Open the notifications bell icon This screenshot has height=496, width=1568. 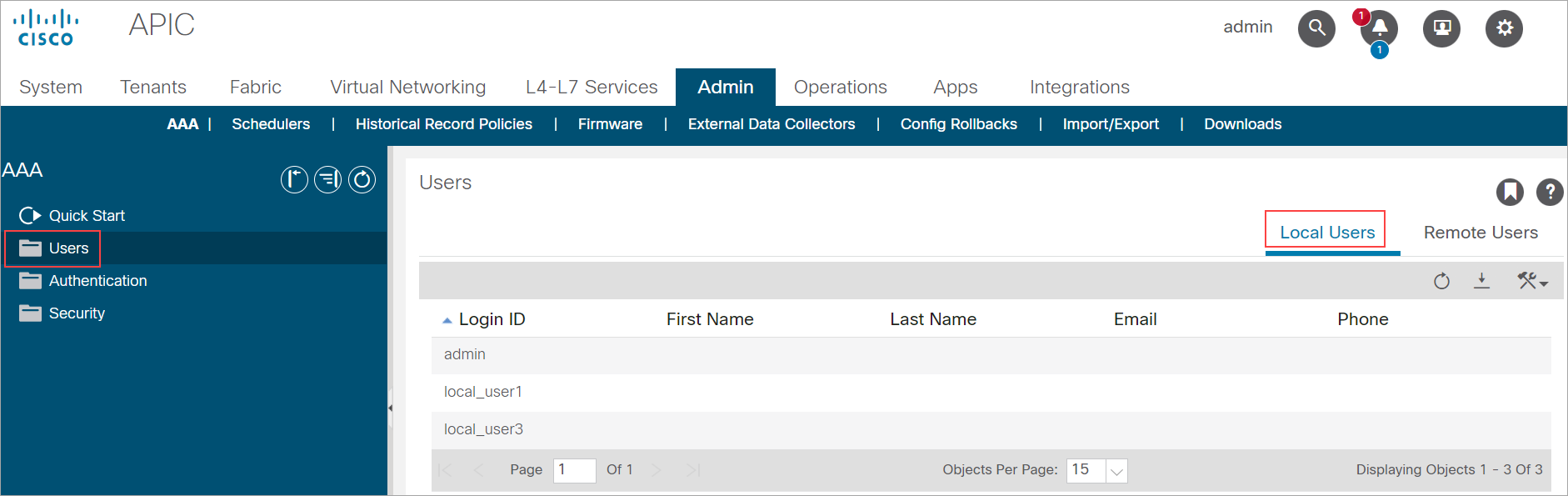[x=1380, y=28]
